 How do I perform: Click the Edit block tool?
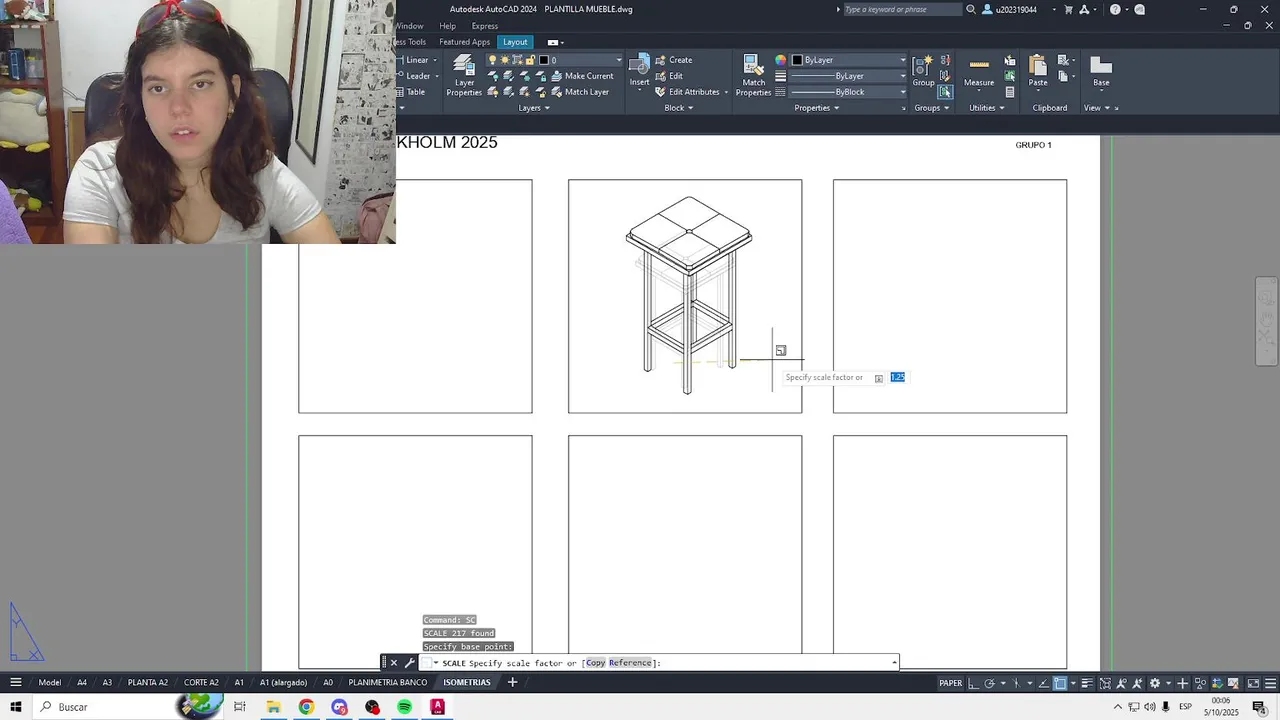pyautogui.click(x=669, y=76)
